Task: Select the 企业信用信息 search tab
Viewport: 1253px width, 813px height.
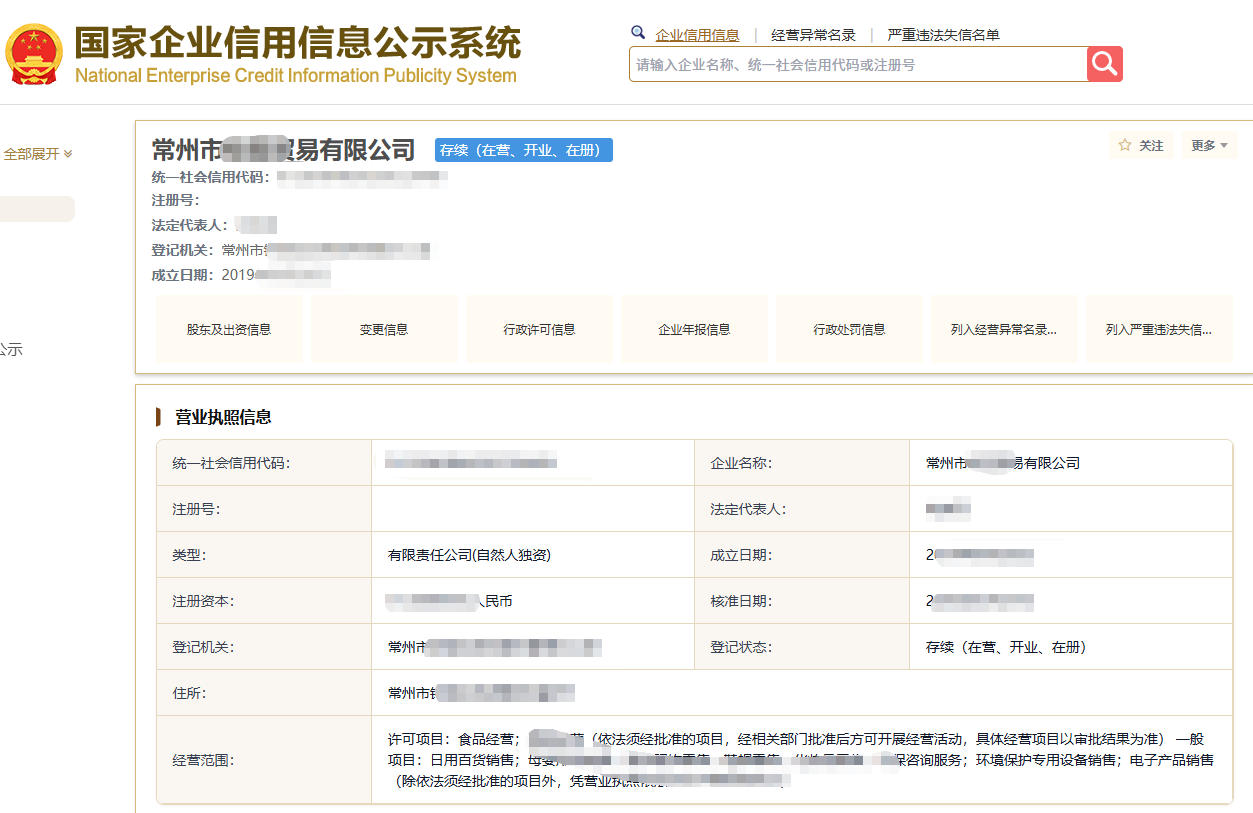Action: point(697,35)
